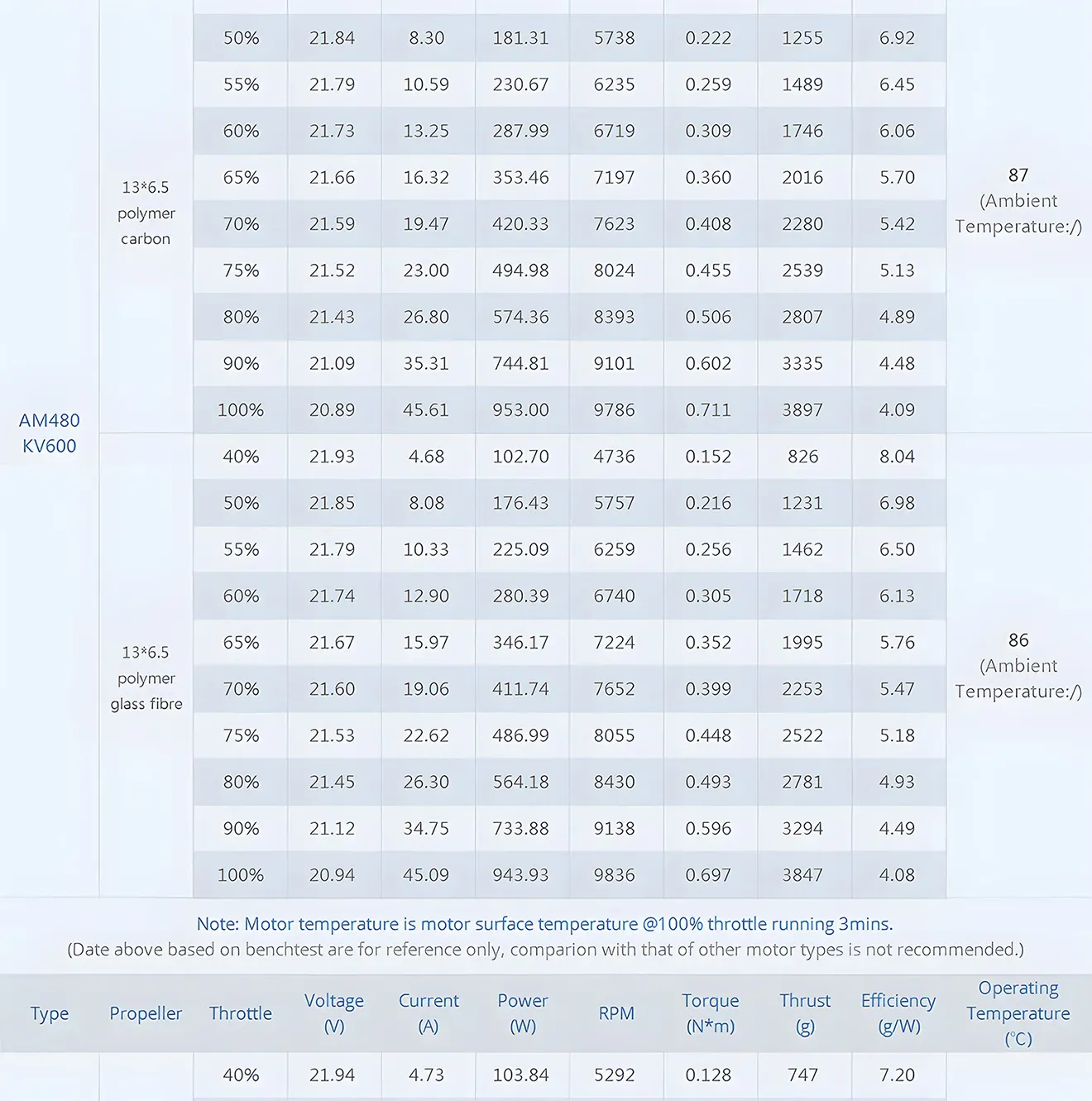Image resolution: width=1092 pixels, height=1101 pixels.
Task: Click the Operating Temperature column header
Action: (x=1018, y=1013)
